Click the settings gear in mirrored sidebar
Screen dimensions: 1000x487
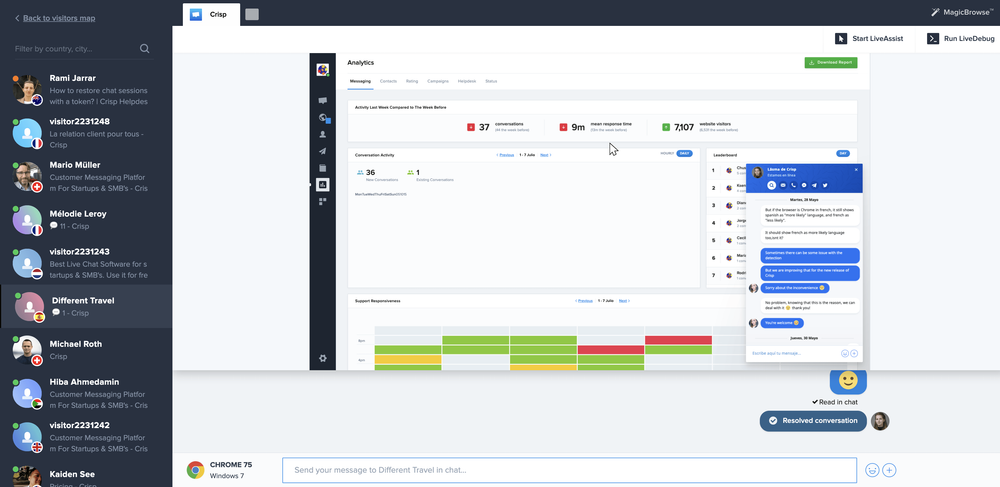(322, 358)
